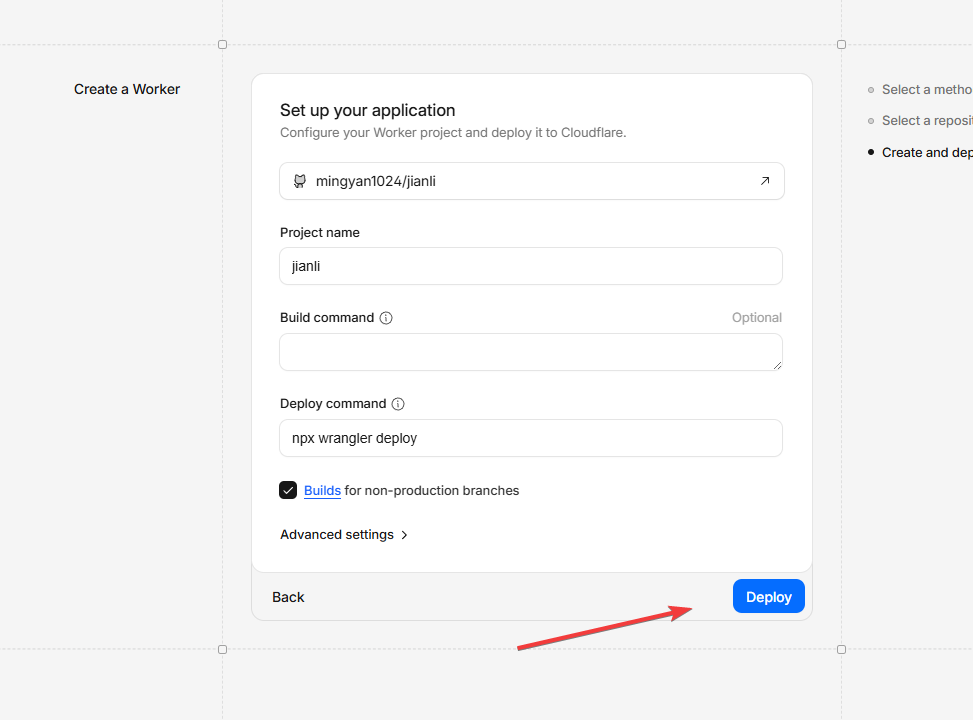
Task: Expand Advanced settings
Action: coord(344,535)
